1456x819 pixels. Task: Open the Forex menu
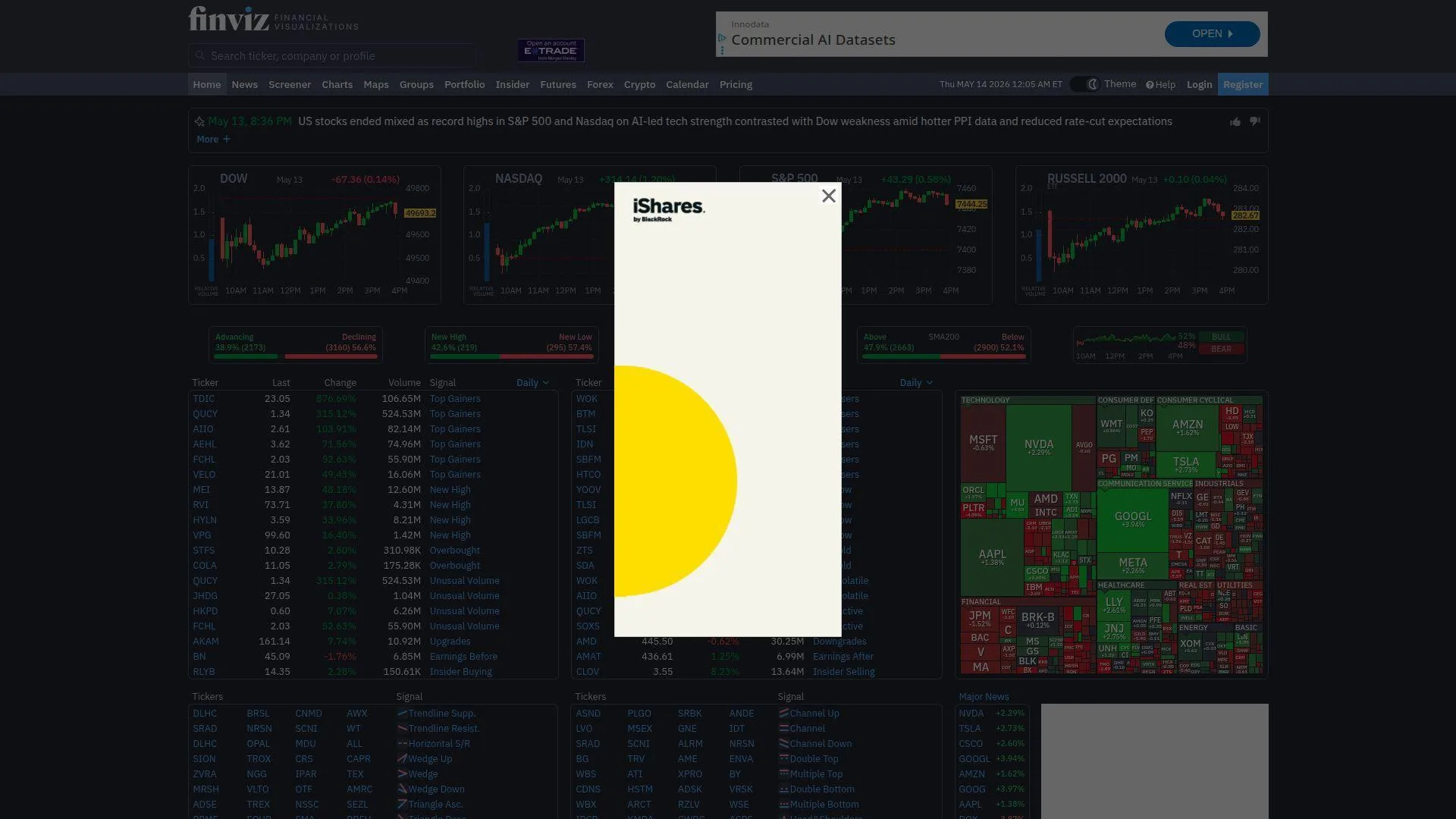point(600,84)
